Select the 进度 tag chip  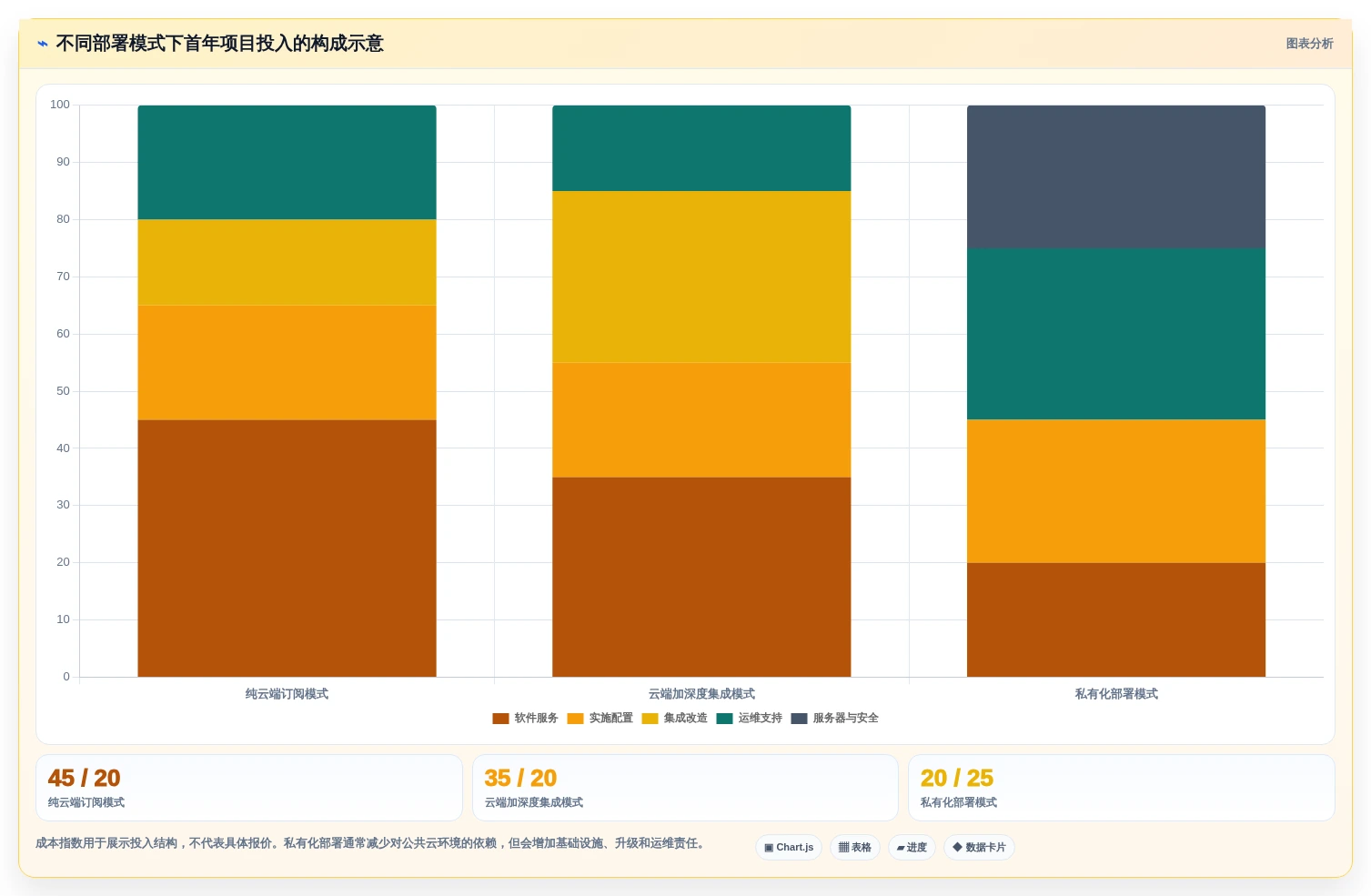(912, 848)
